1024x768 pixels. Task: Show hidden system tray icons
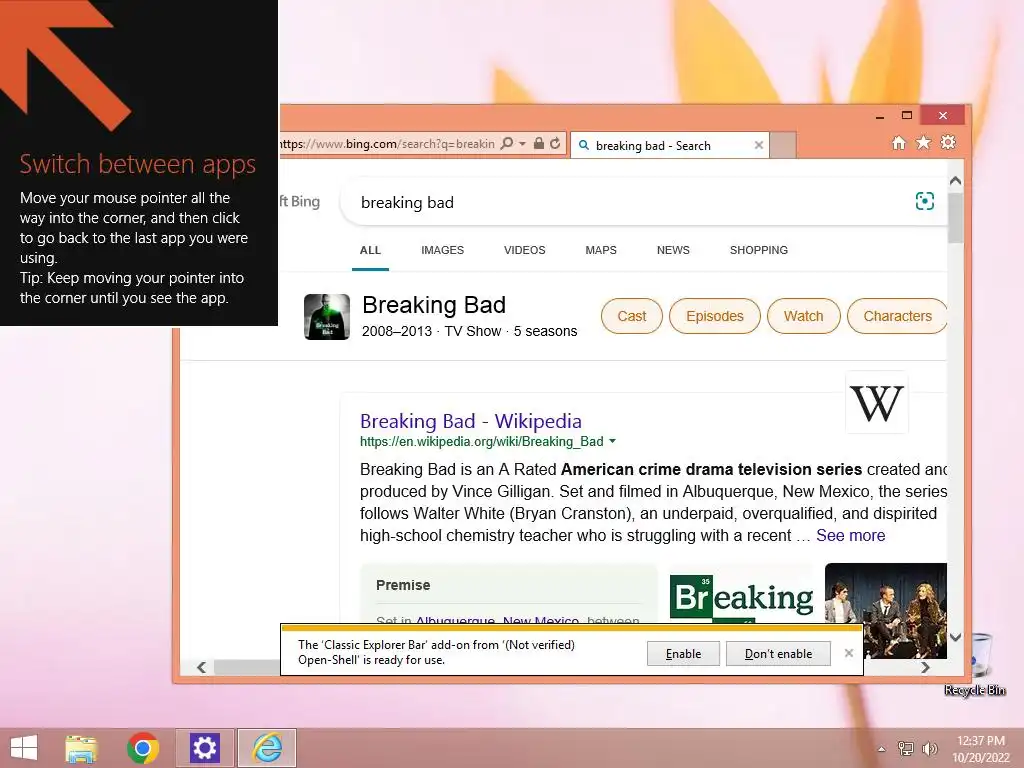click(x=882, y=749)
